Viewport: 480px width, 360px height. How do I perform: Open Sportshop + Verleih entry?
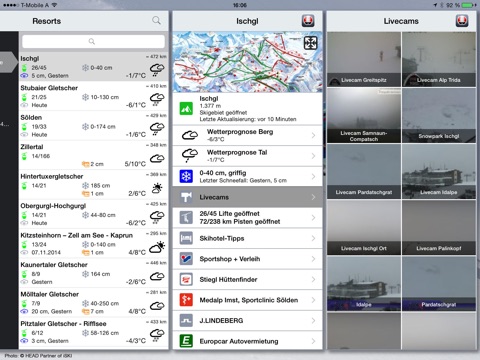click(247, 259)
